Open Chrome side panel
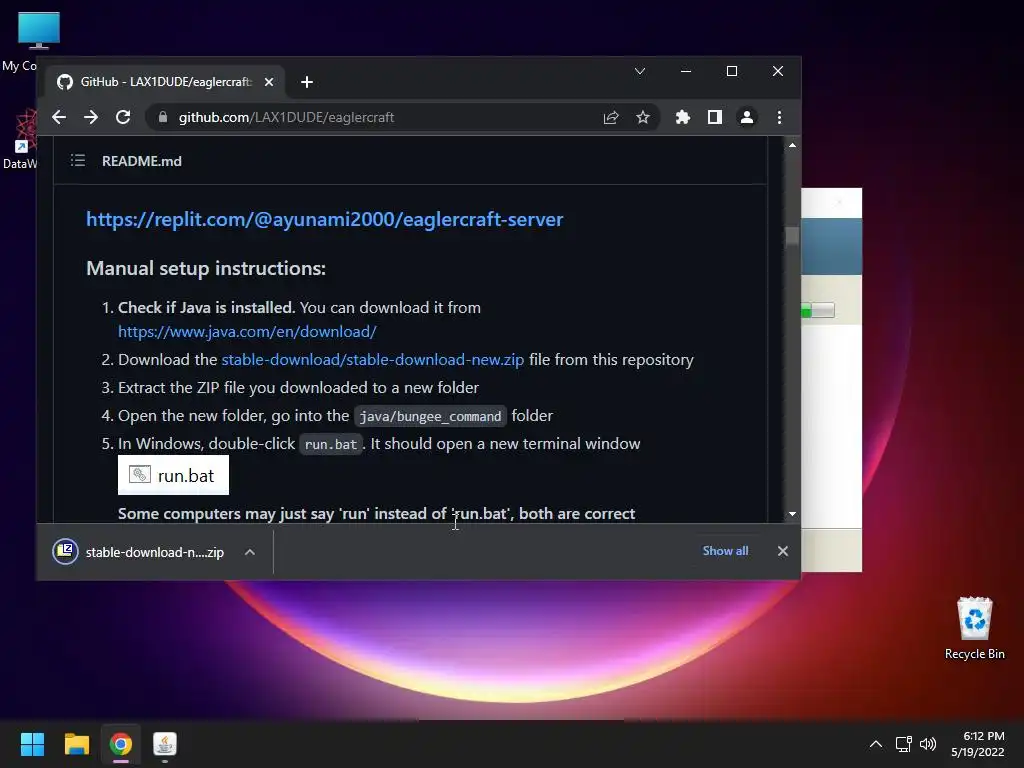1024x768 pixels. click(714, 118)
